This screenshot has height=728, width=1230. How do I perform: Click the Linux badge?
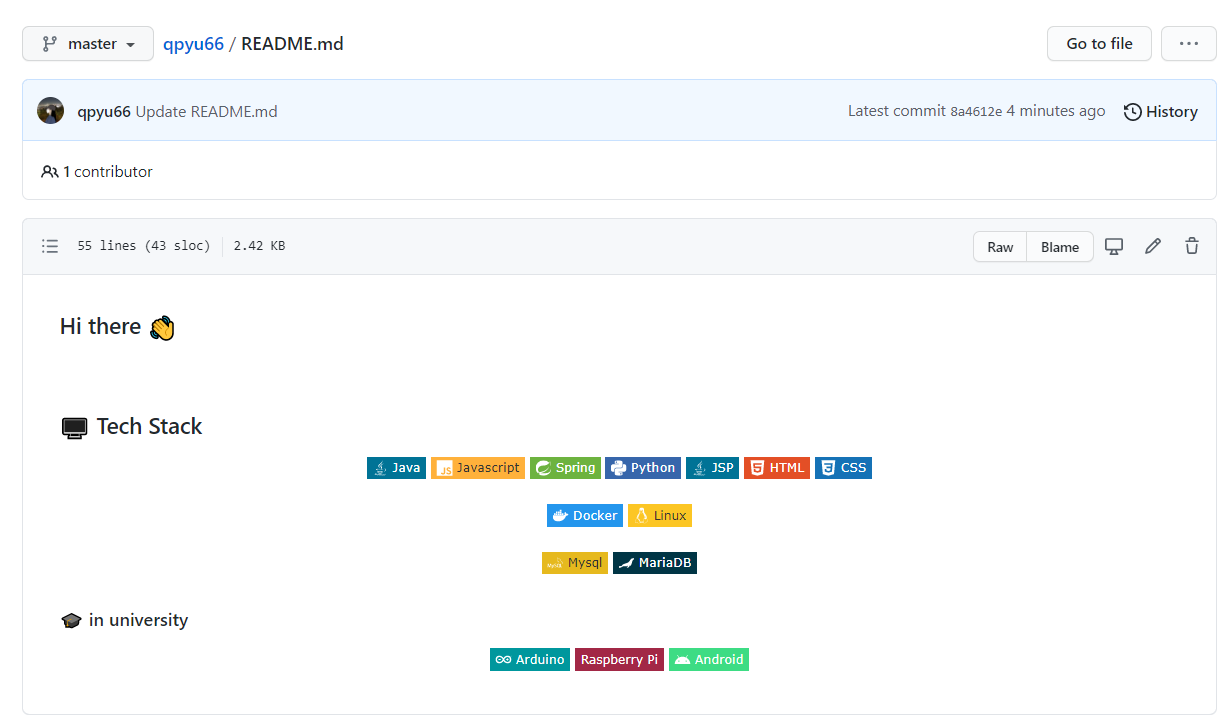pos(660,516)
